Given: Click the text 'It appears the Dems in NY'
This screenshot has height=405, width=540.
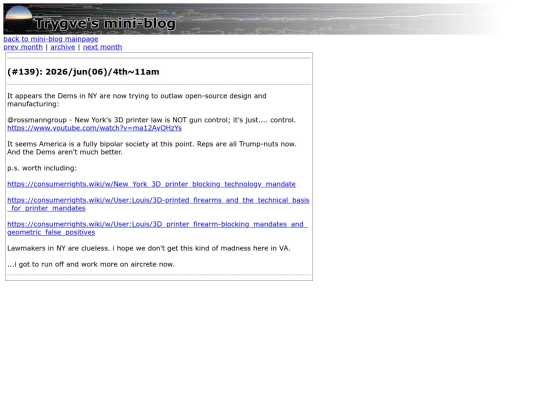Looking at the screenshot, I should (52, 96).
